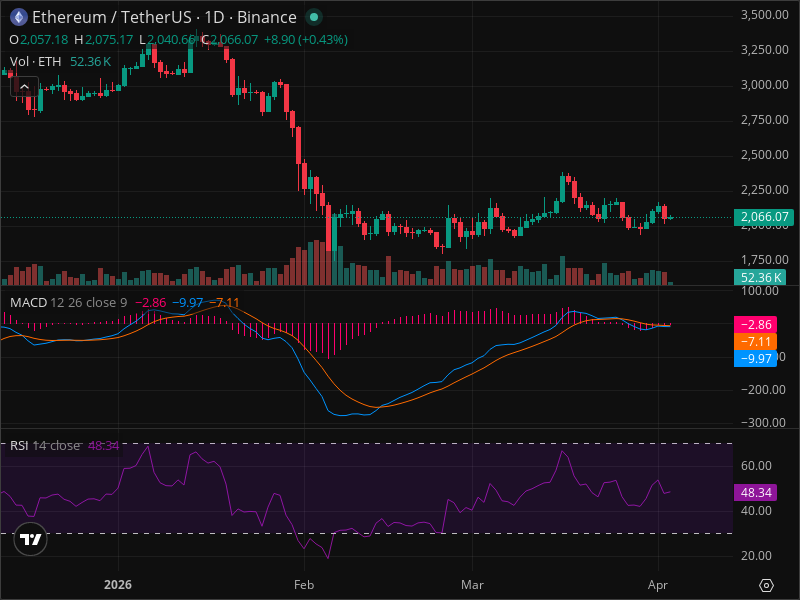800x600 pixels.
Task: Click the purple RSI value tag 48.34
Action: pyautogui.click(x=756, y=492)
